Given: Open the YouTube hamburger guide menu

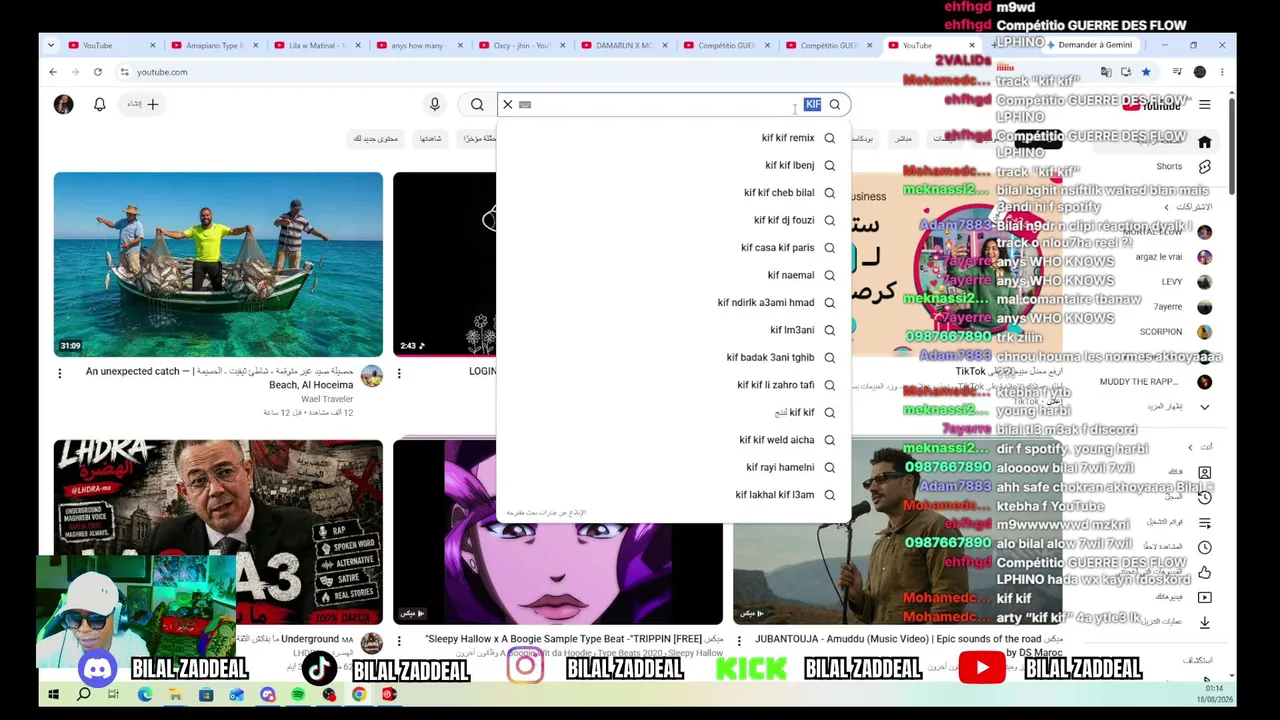Looking at the screenshot, I should click(x=1205, y=104).
